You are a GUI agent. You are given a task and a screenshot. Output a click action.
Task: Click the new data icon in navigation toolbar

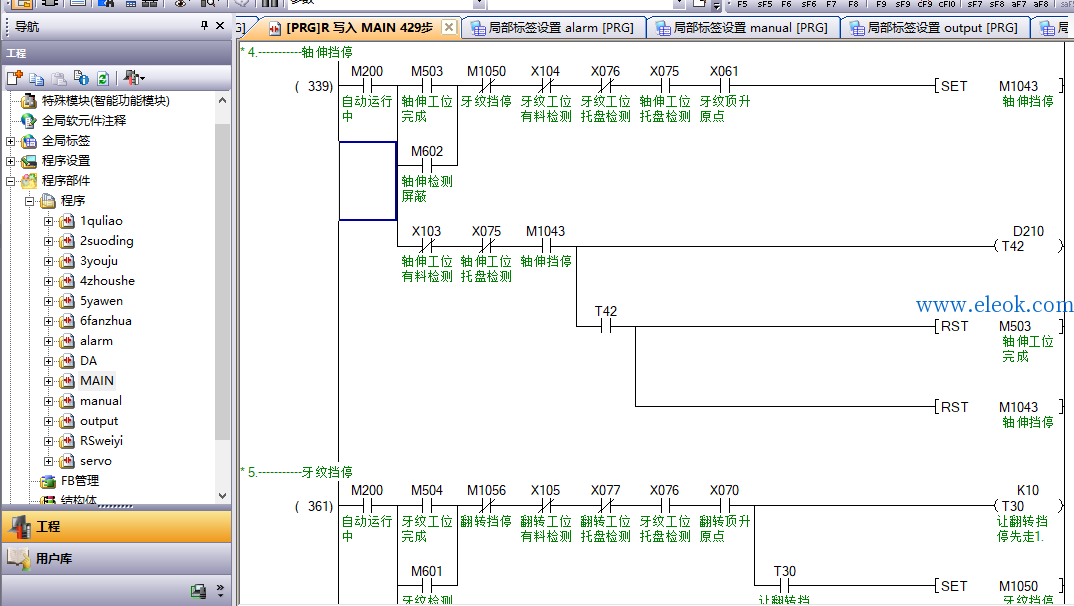[x=14, y=78]
